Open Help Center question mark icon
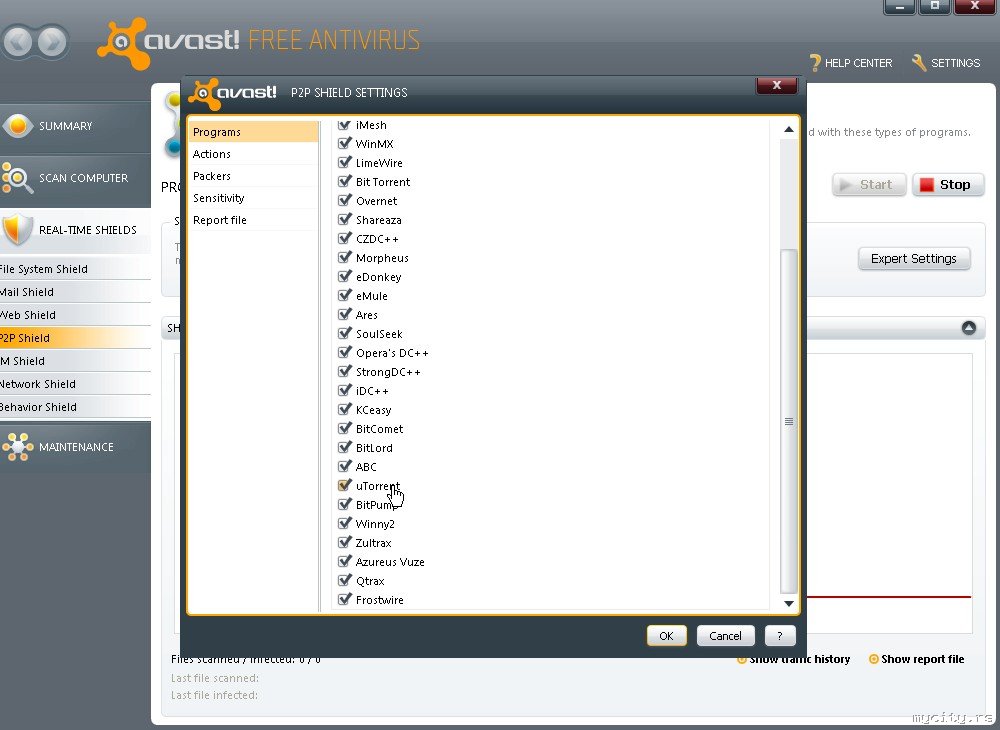 815,62
